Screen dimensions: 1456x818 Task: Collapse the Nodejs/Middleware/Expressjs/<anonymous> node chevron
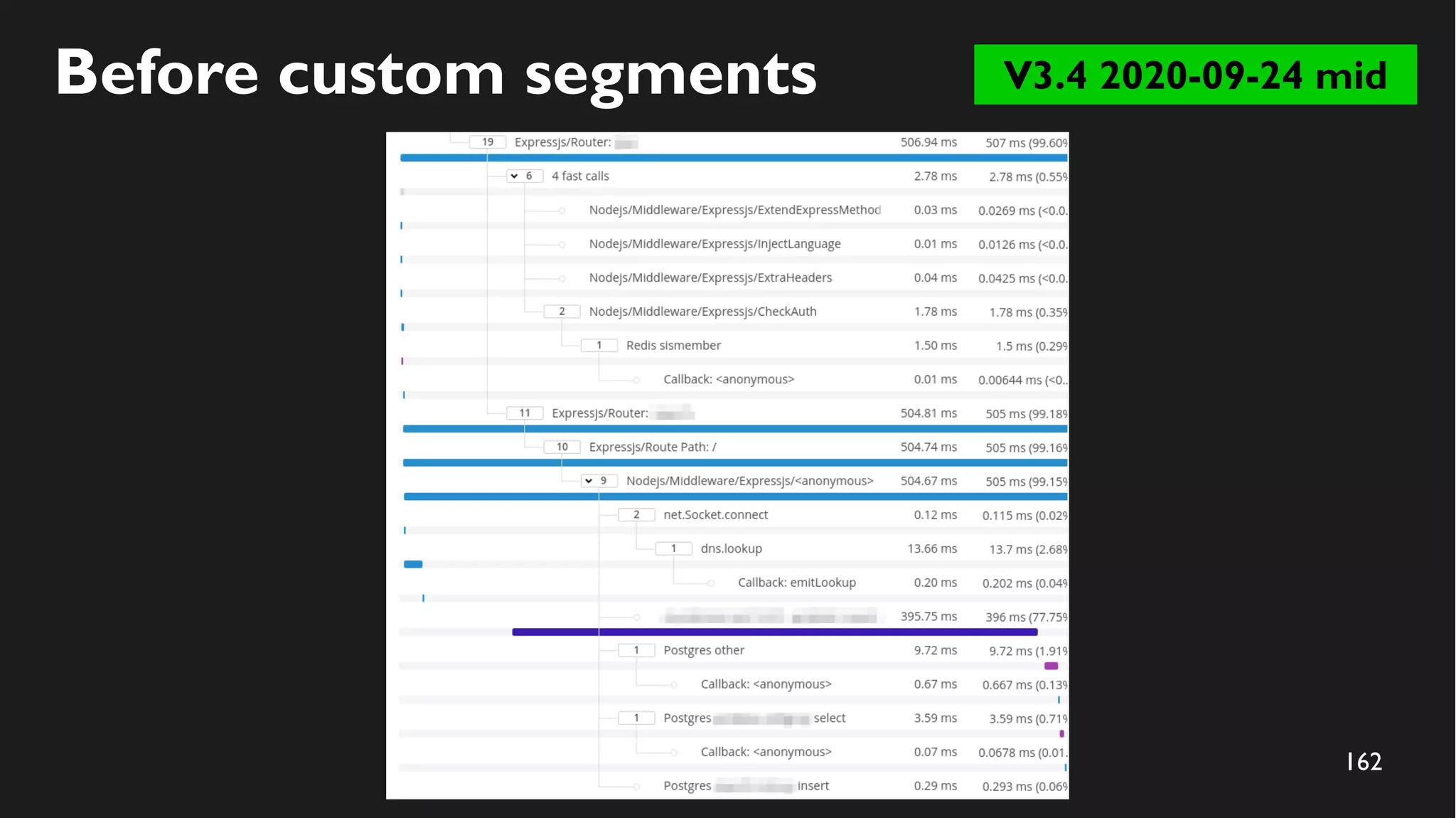(x=589, y=481)
